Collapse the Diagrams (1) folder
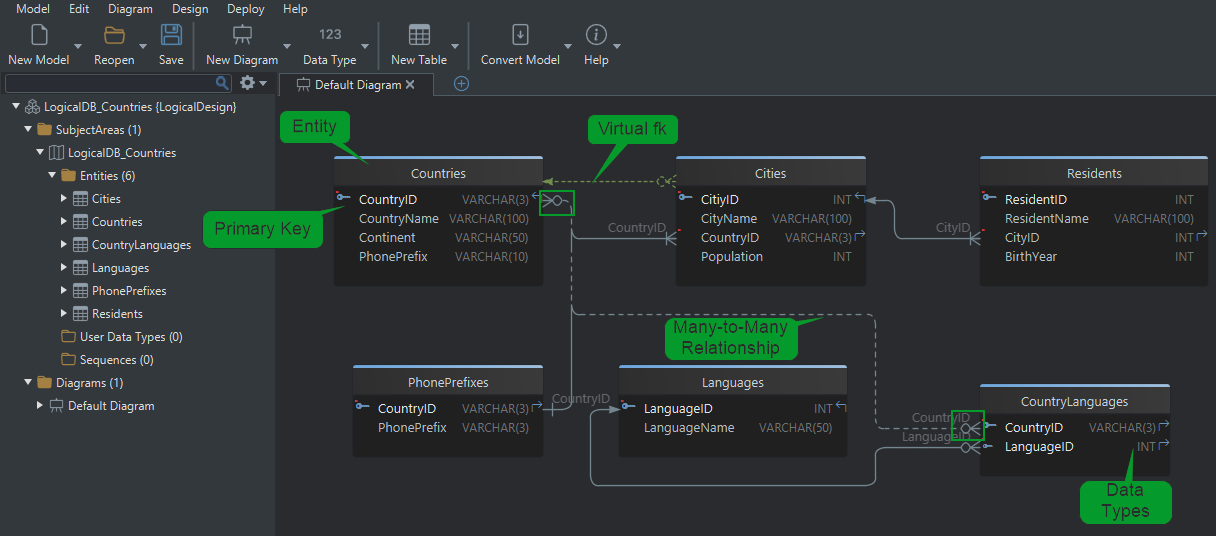 pos(28,382)
